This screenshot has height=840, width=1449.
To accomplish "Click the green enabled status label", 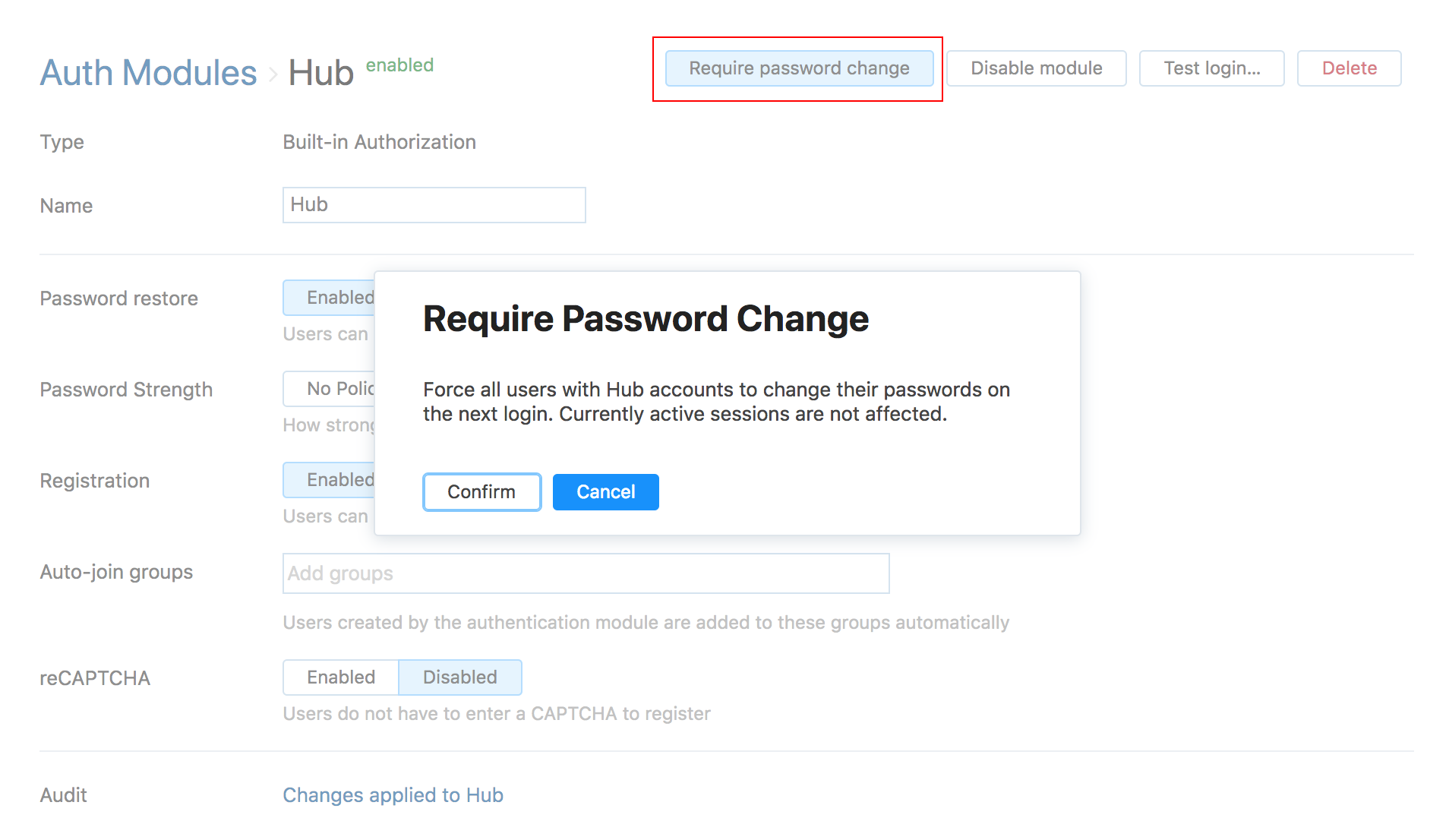I will [399, 65].
